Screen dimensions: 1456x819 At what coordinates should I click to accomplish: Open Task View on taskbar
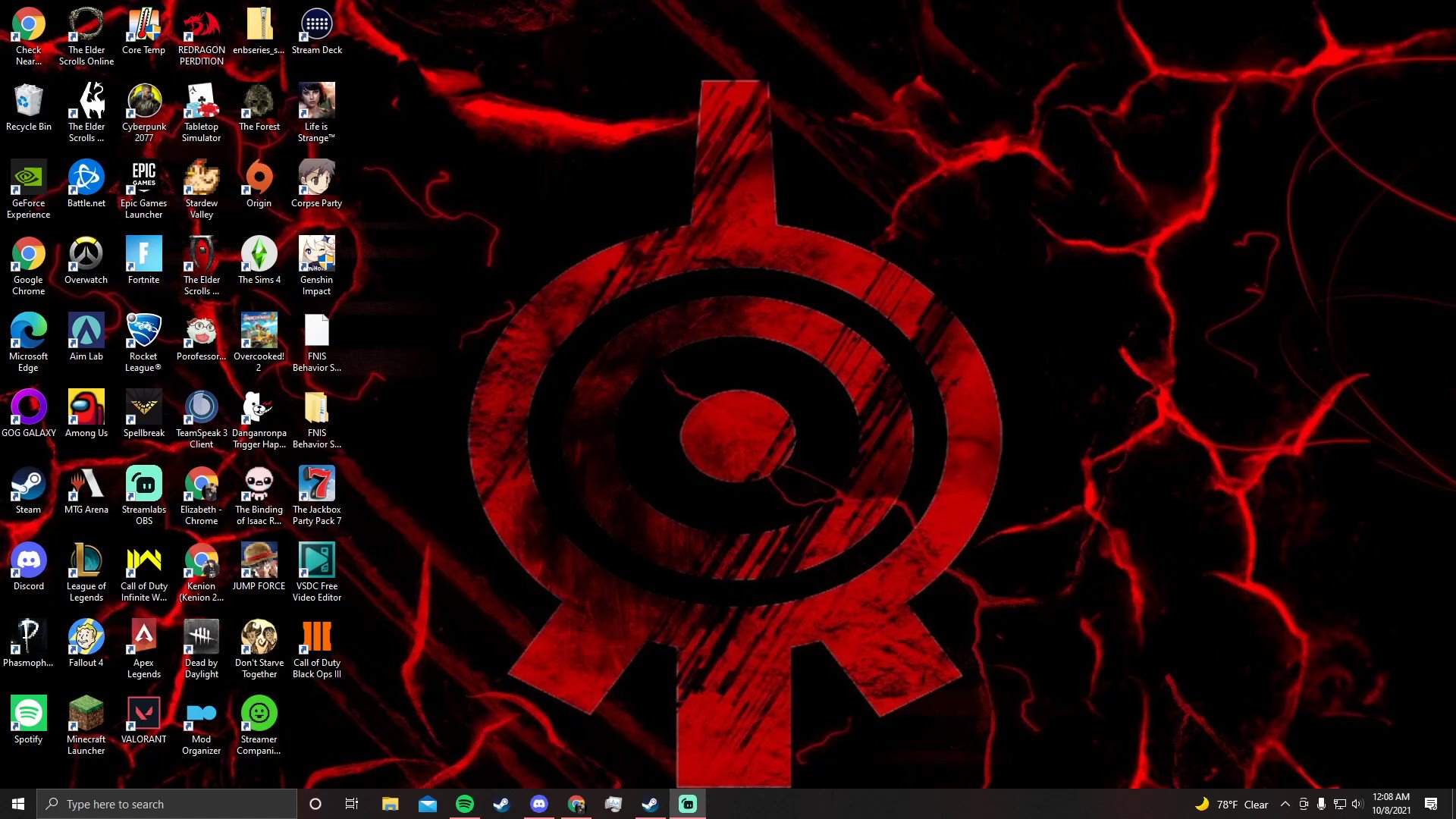pos(352,804)
